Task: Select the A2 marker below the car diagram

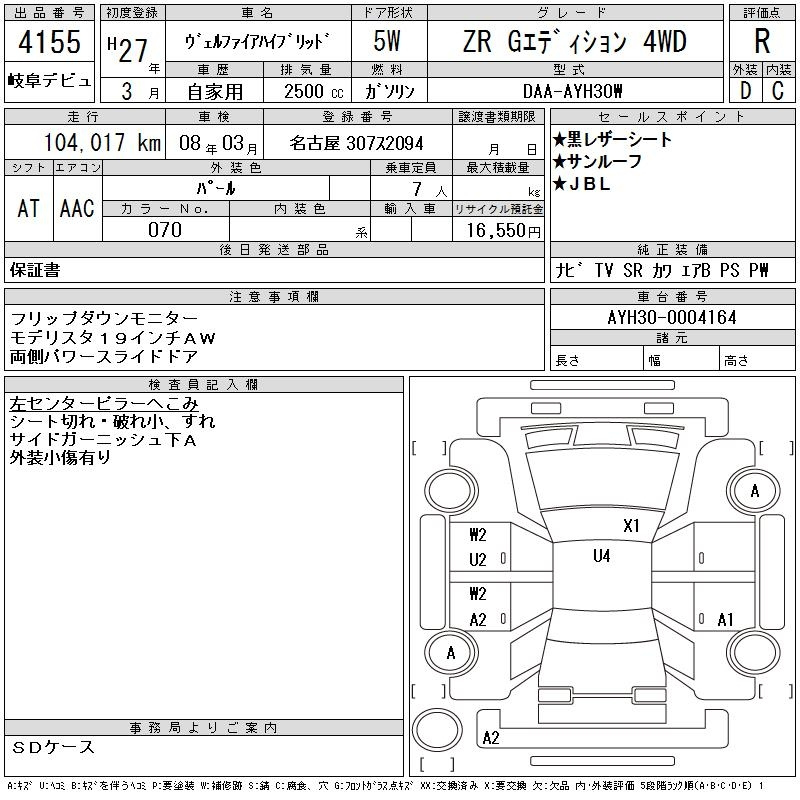Action: pyautogui.click(x=491, y=738)
